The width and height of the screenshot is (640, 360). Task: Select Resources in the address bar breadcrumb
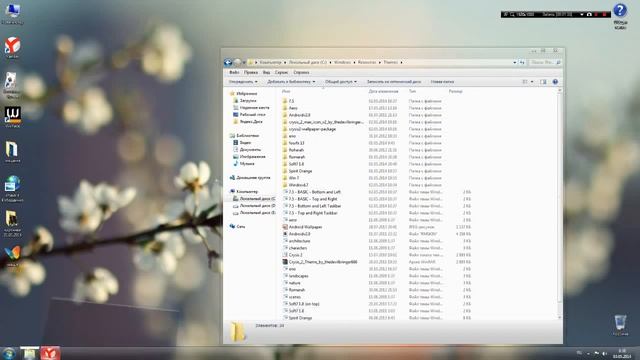pos(367,62)
